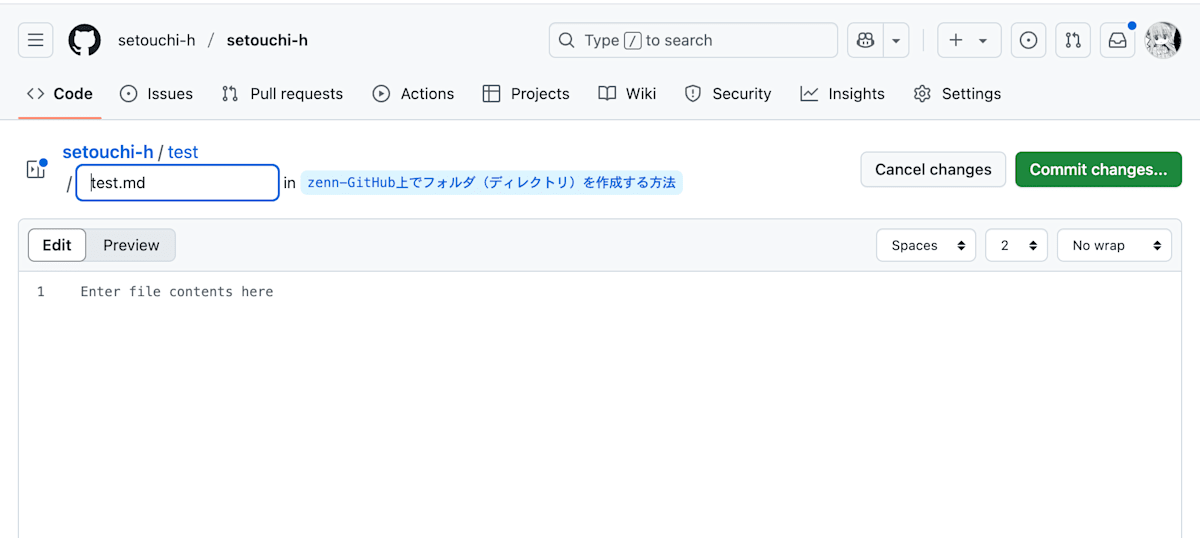
Task: Open the issues icon in header
Action: click(1028, 40)
